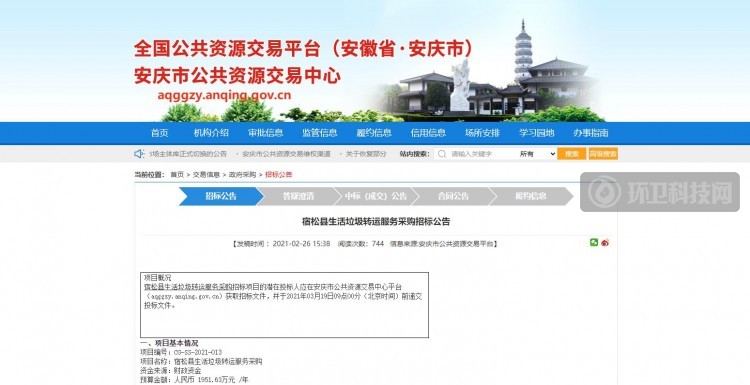Open the 场所安排 nav item
Viewport: 750px width, 385px height.
[x=482, y=133]
